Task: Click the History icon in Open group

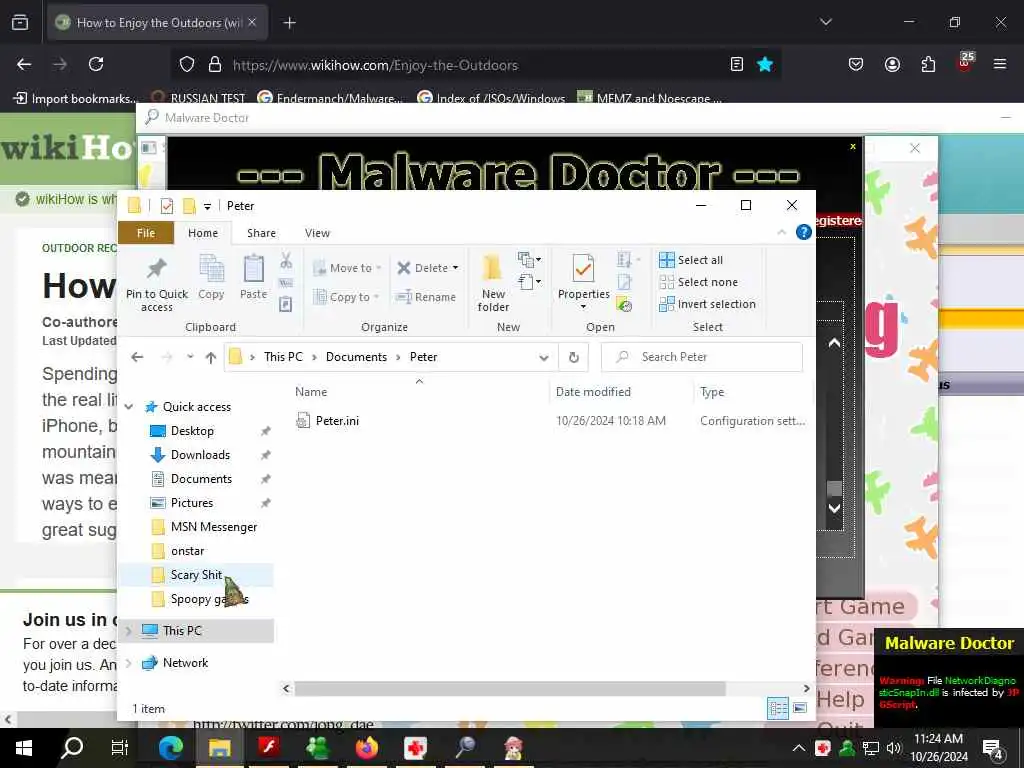Action: pos(624,304)
